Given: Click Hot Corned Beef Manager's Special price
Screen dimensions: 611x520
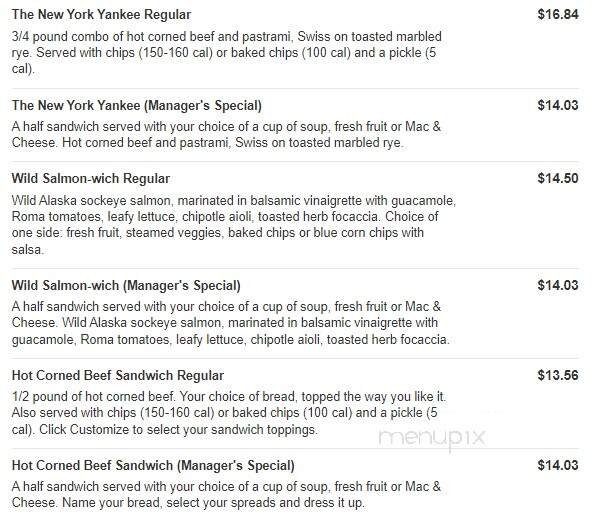Looking at the screenshot, I should tap(560, 466).
